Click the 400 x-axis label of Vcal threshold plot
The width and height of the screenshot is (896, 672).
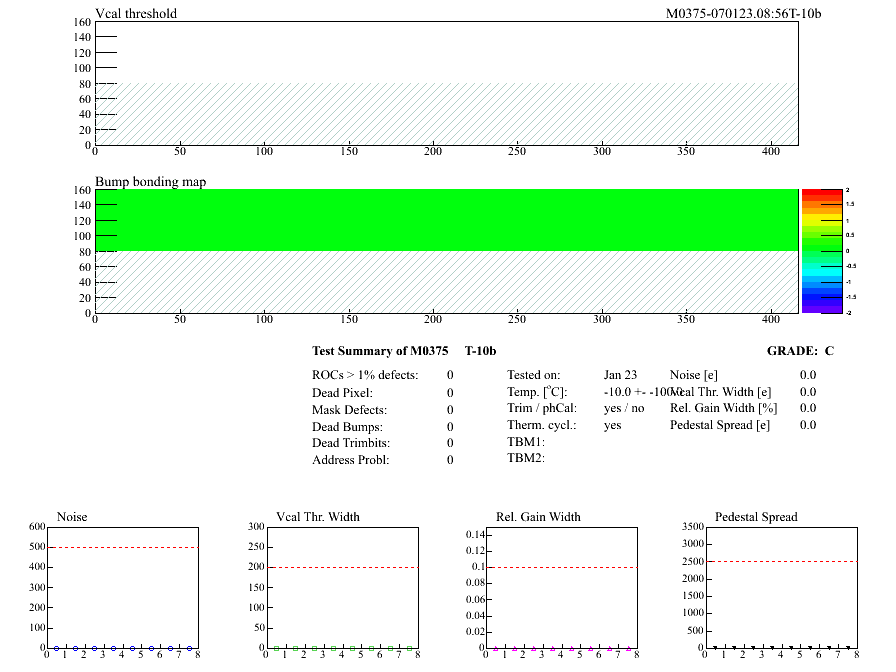(770, 151)
